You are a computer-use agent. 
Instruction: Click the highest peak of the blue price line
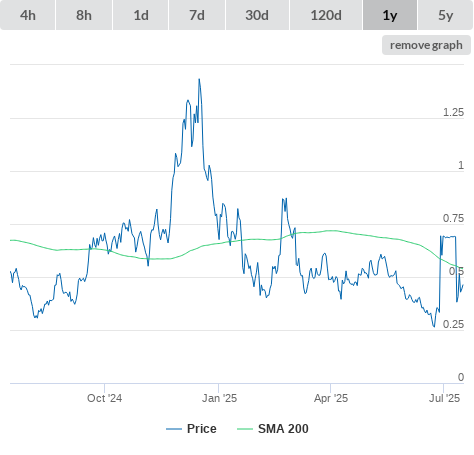[x=199, y=79]
